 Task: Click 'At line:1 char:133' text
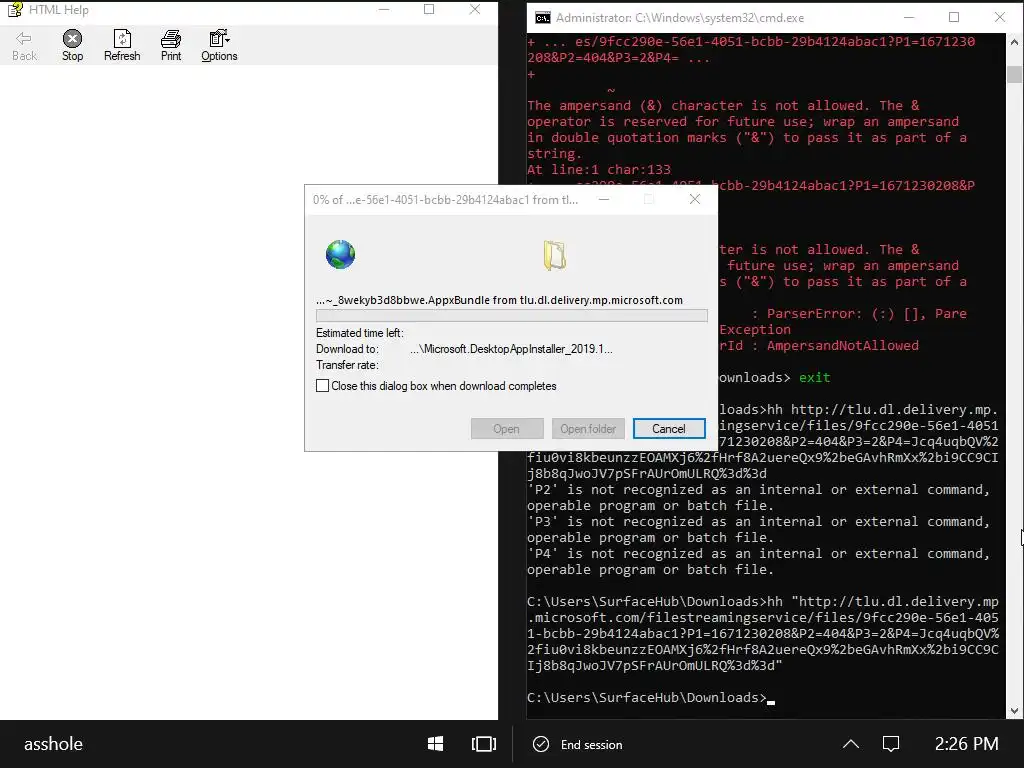coord(599,170)
